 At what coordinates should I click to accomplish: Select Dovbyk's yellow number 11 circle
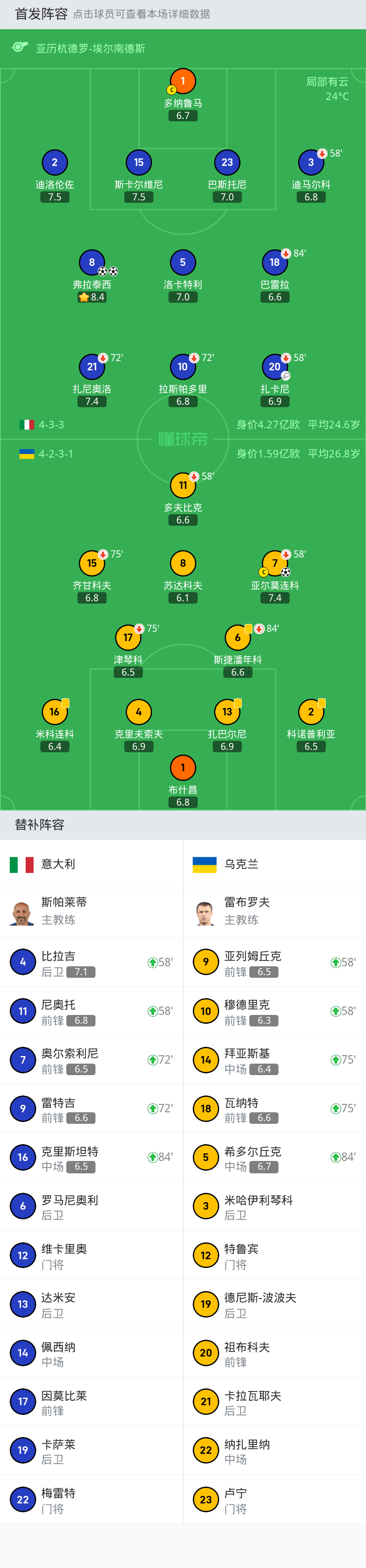click(183, 485)
